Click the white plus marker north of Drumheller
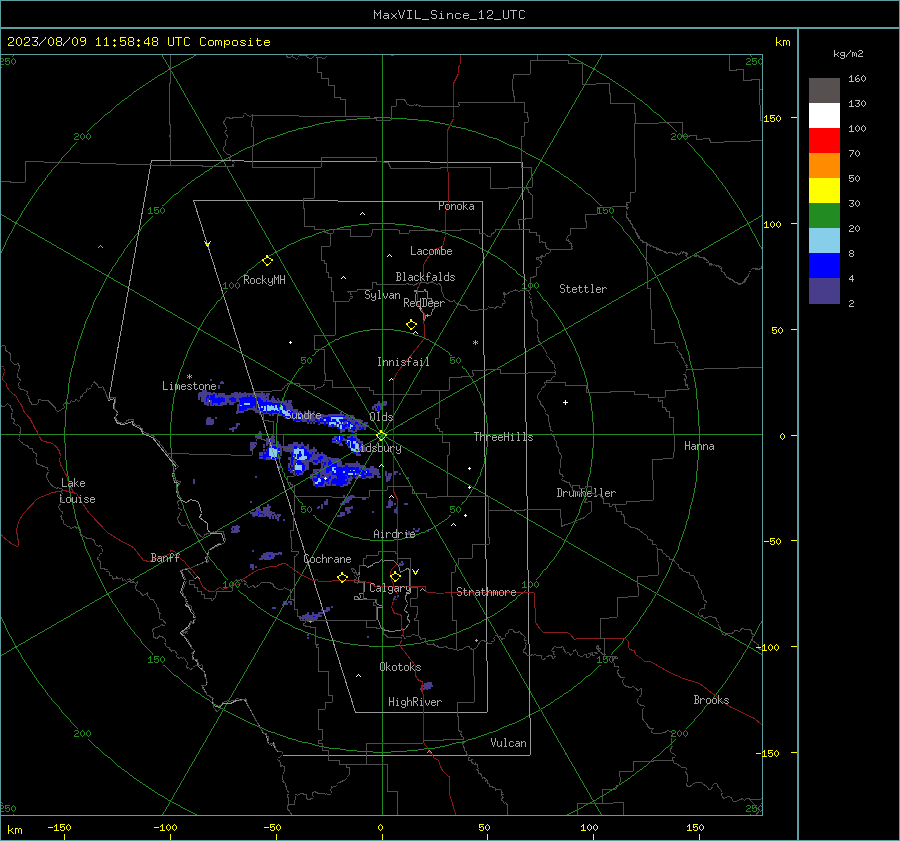Image resolution: width=900 pixels, height=841 pixels. [x=565, y=402]
